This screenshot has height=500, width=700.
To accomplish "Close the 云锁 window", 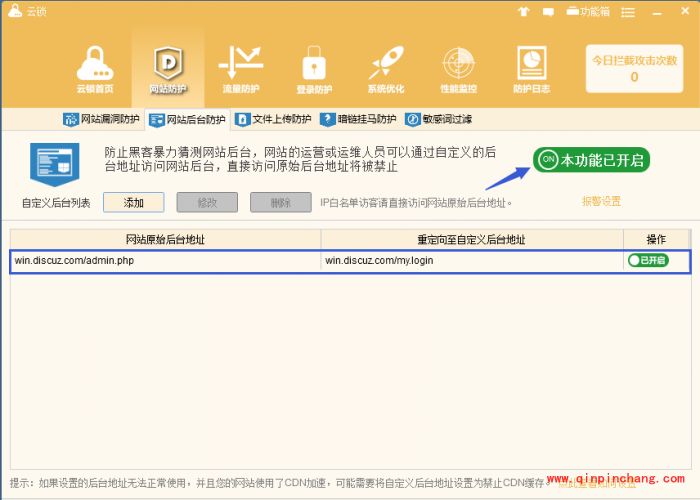I will [685, 11].
